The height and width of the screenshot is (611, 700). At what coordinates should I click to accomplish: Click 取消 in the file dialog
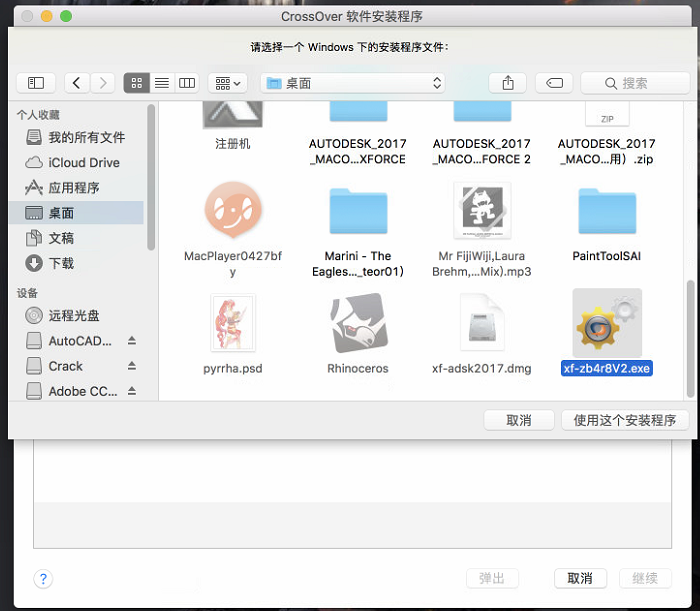tap(519, 420)
